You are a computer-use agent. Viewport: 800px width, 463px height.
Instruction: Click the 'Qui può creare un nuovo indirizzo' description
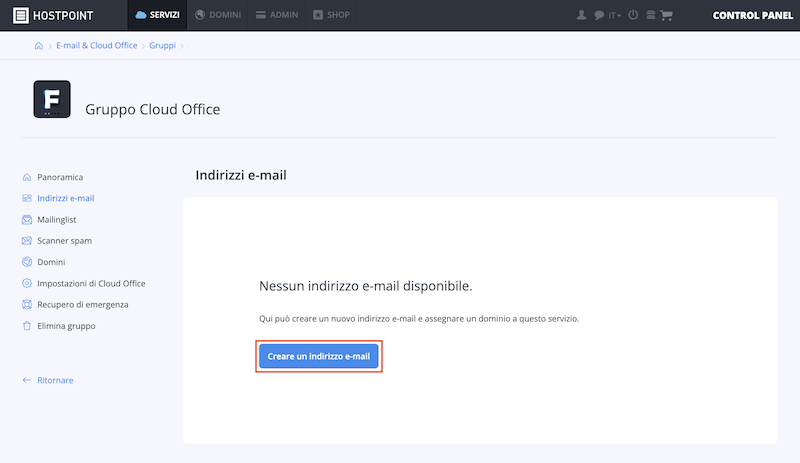(x=419, y=319)
